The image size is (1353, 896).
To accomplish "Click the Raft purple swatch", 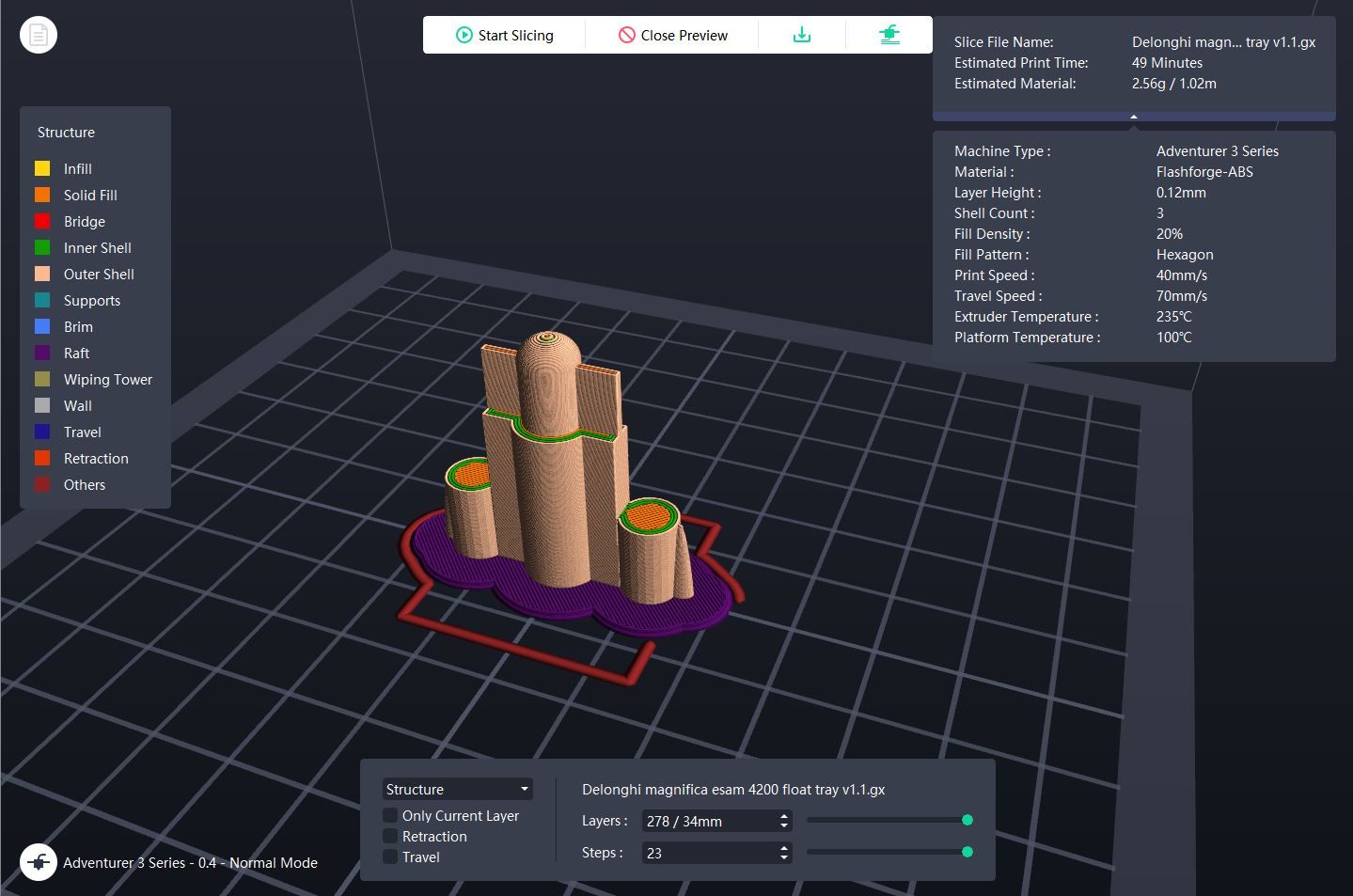I will (x=42, y=353).
